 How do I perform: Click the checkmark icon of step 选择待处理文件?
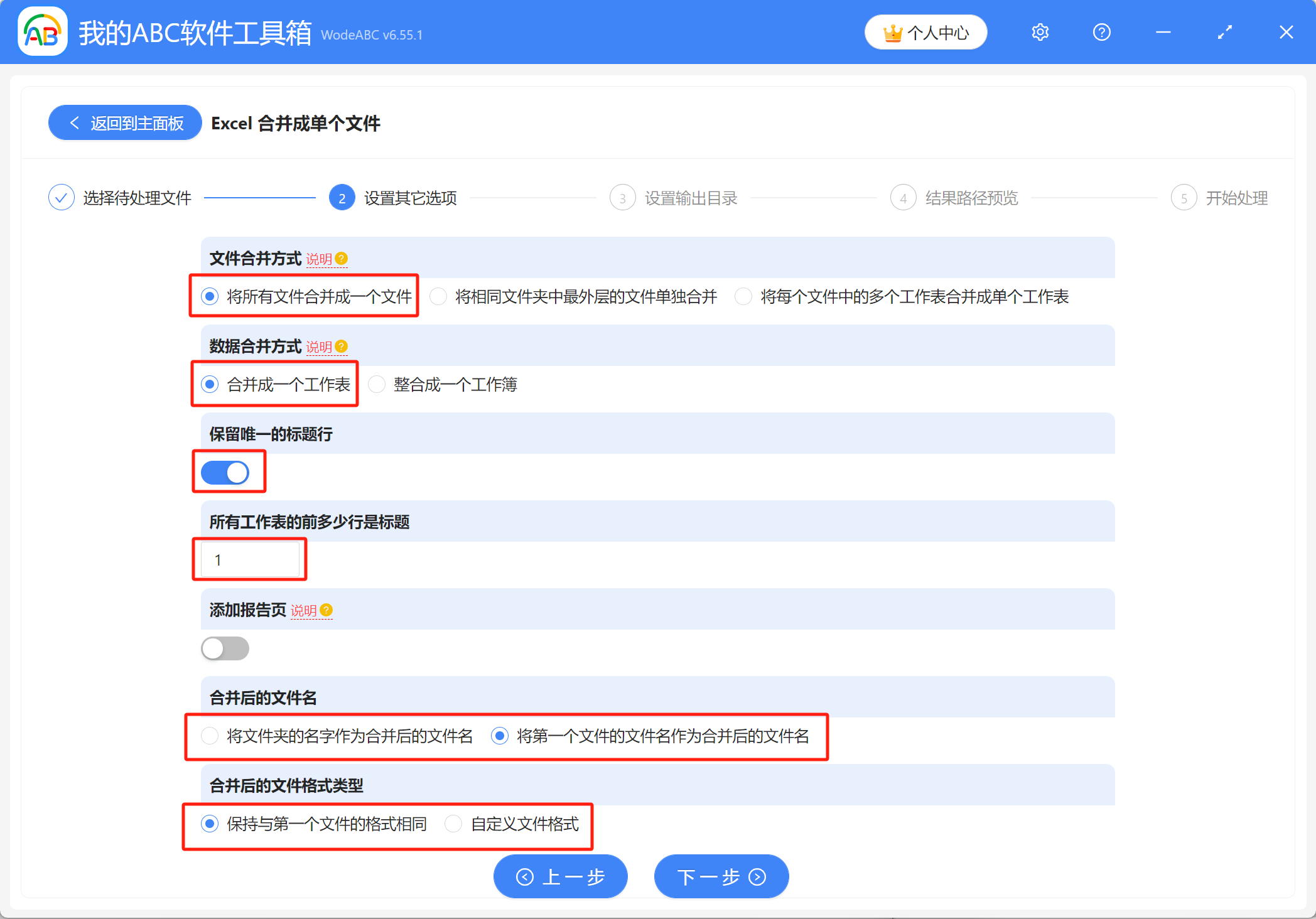tap(61, 197)
